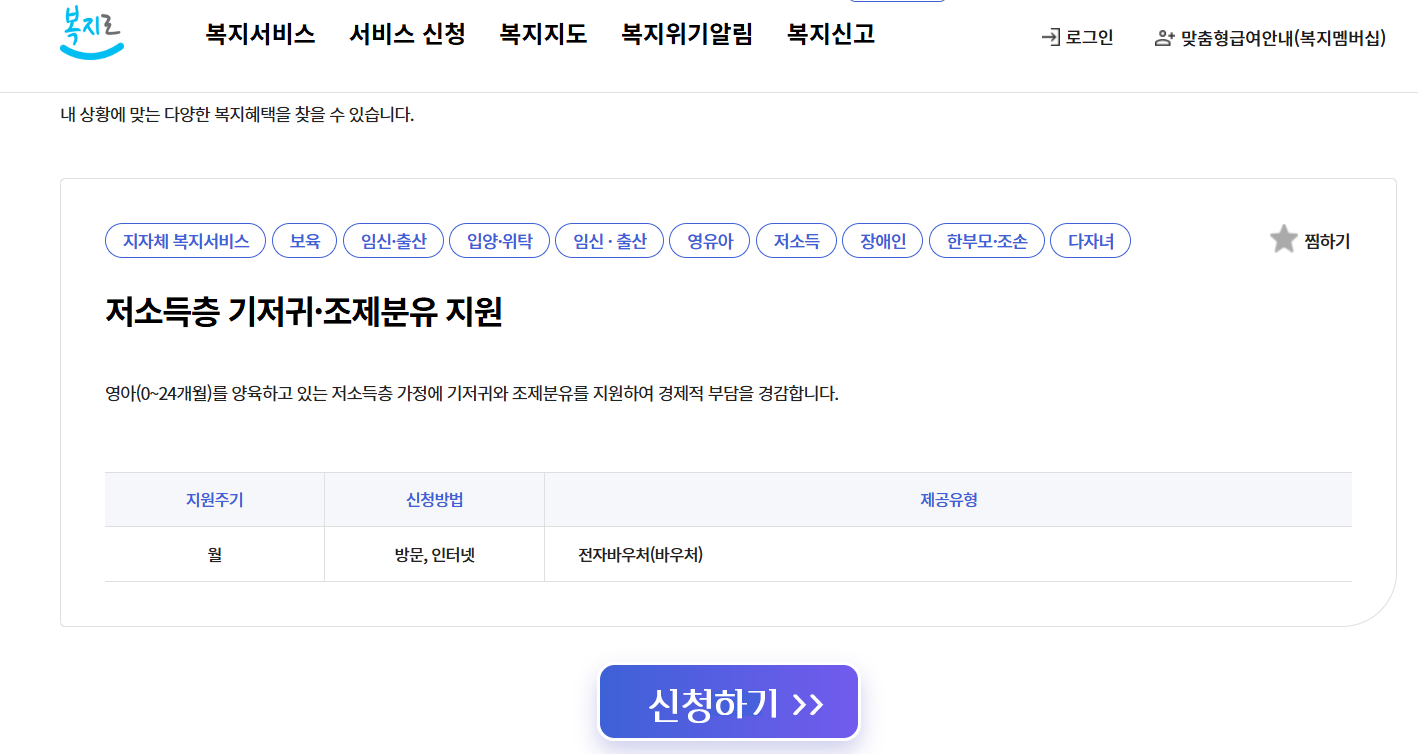Select the 찜하기 favorite star
The width and height of the screenshot is (1418, 754).
[1283, 239]
